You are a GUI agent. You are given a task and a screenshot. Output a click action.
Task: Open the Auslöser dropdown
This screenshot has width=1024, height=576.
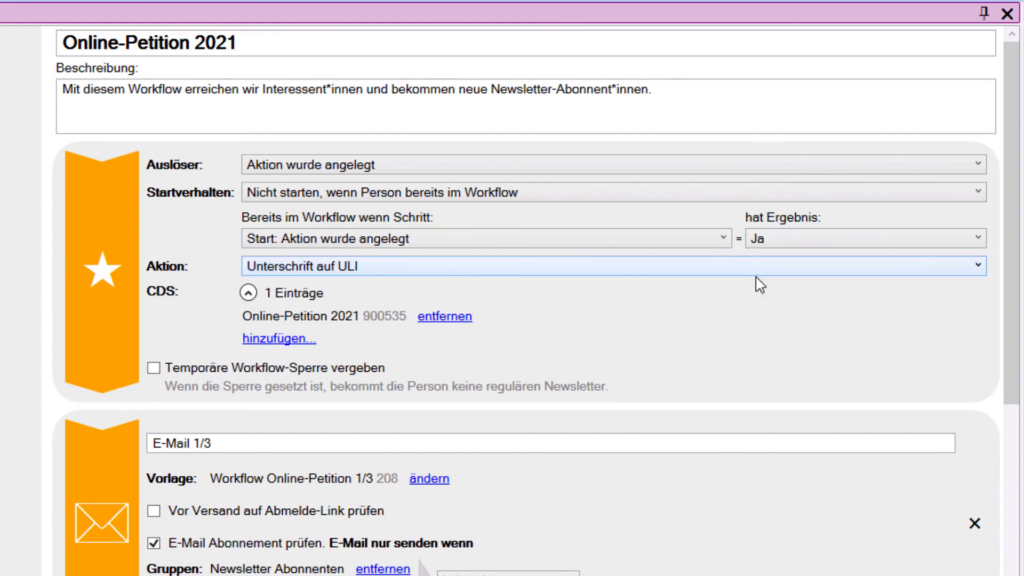click(614, 165)
